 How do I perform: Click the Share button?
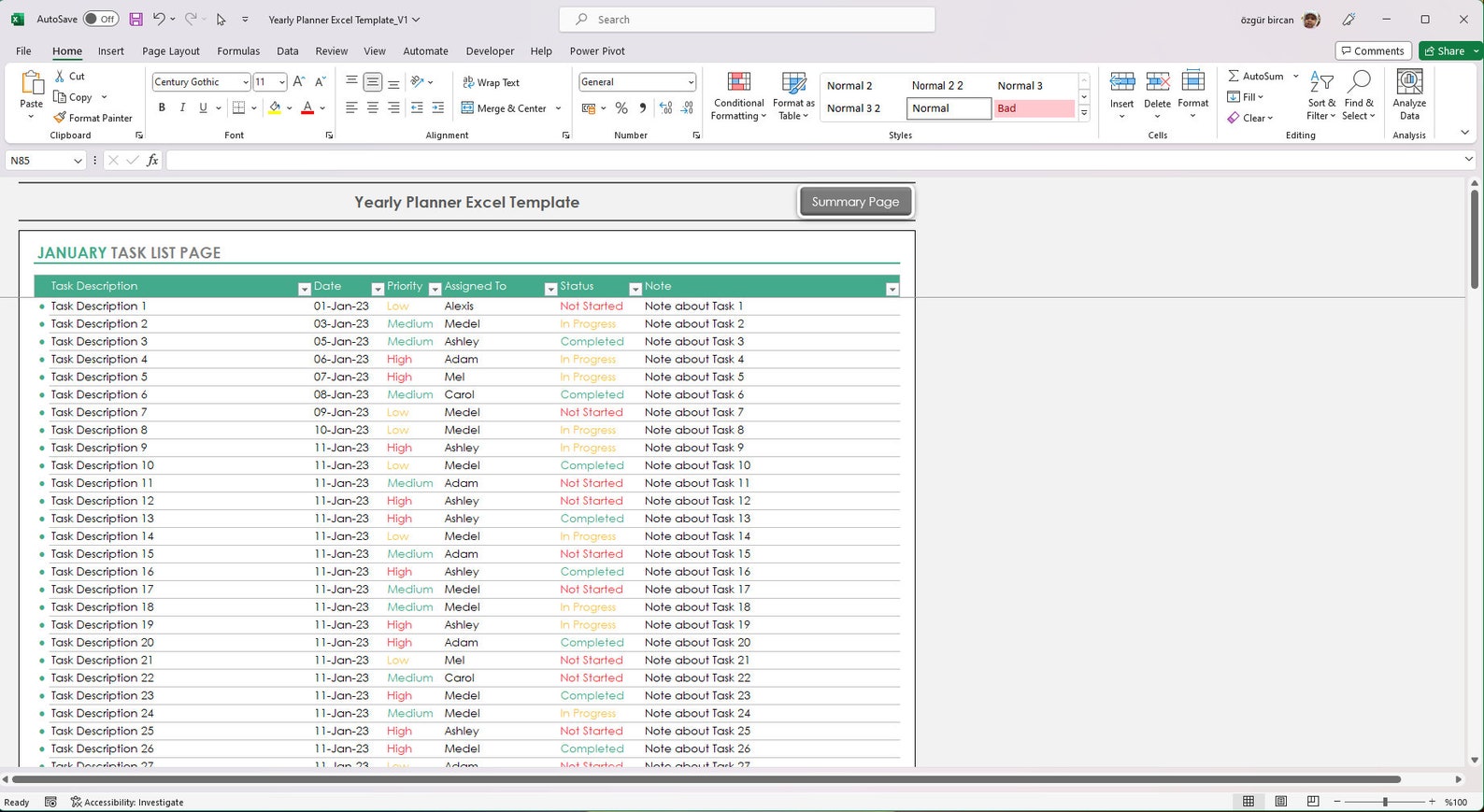pos(1445,50)
